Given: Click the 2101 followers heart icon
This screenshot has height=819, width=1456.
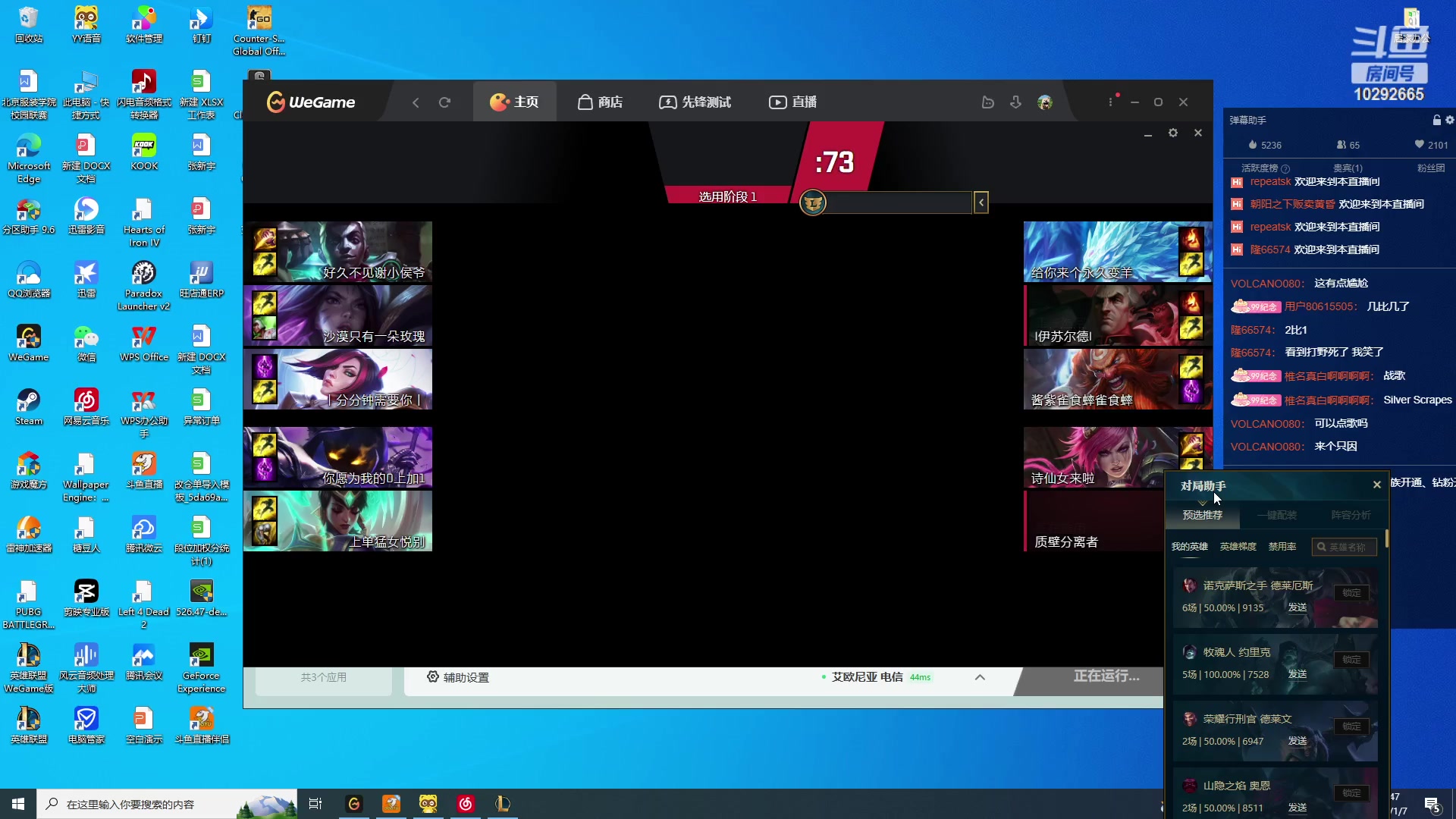Looking at the screenshot, I should tap(1419, 145).
